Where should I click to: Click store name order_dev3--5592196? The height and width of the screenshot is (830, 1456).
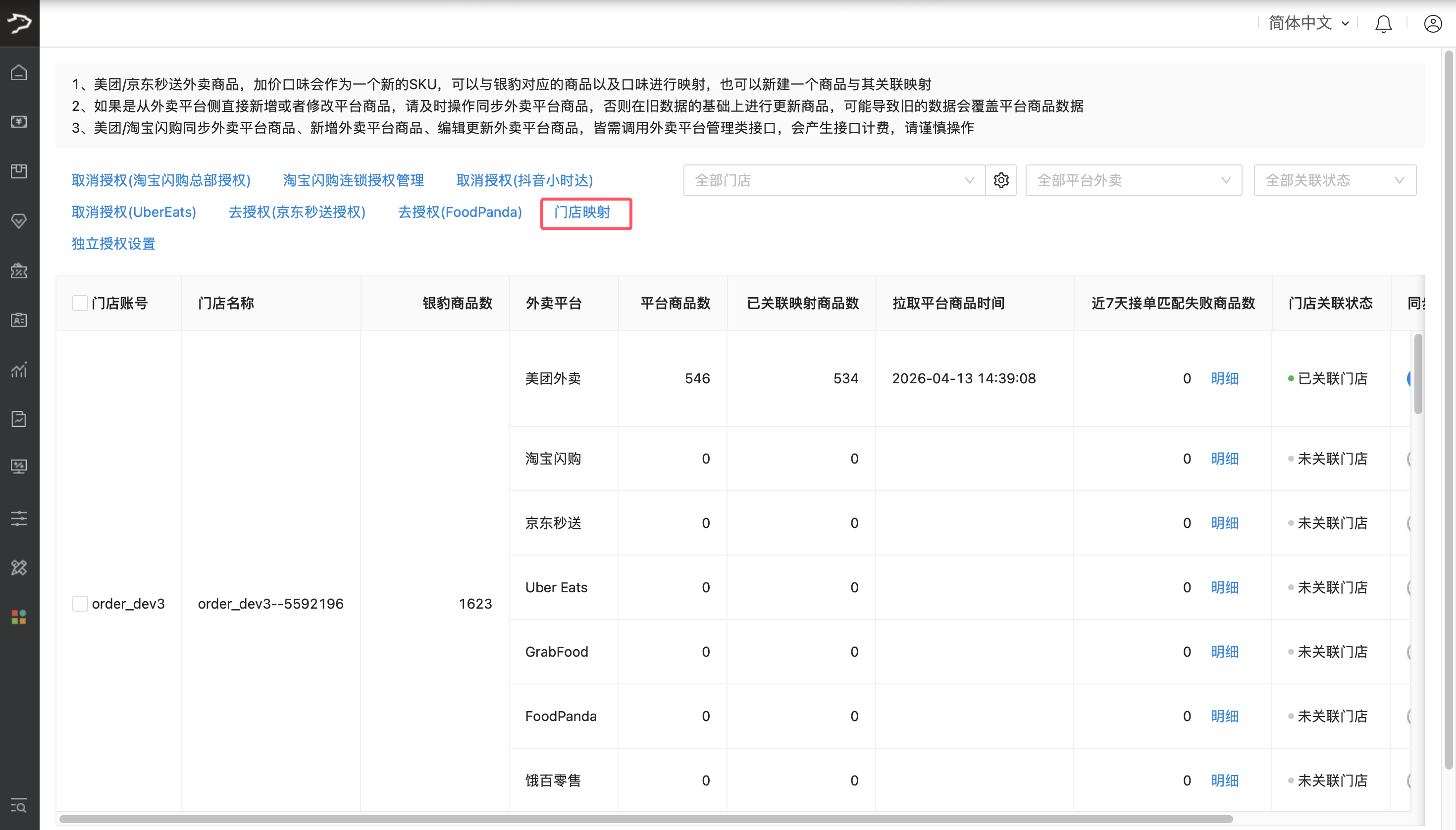click(x=271, y=604)
